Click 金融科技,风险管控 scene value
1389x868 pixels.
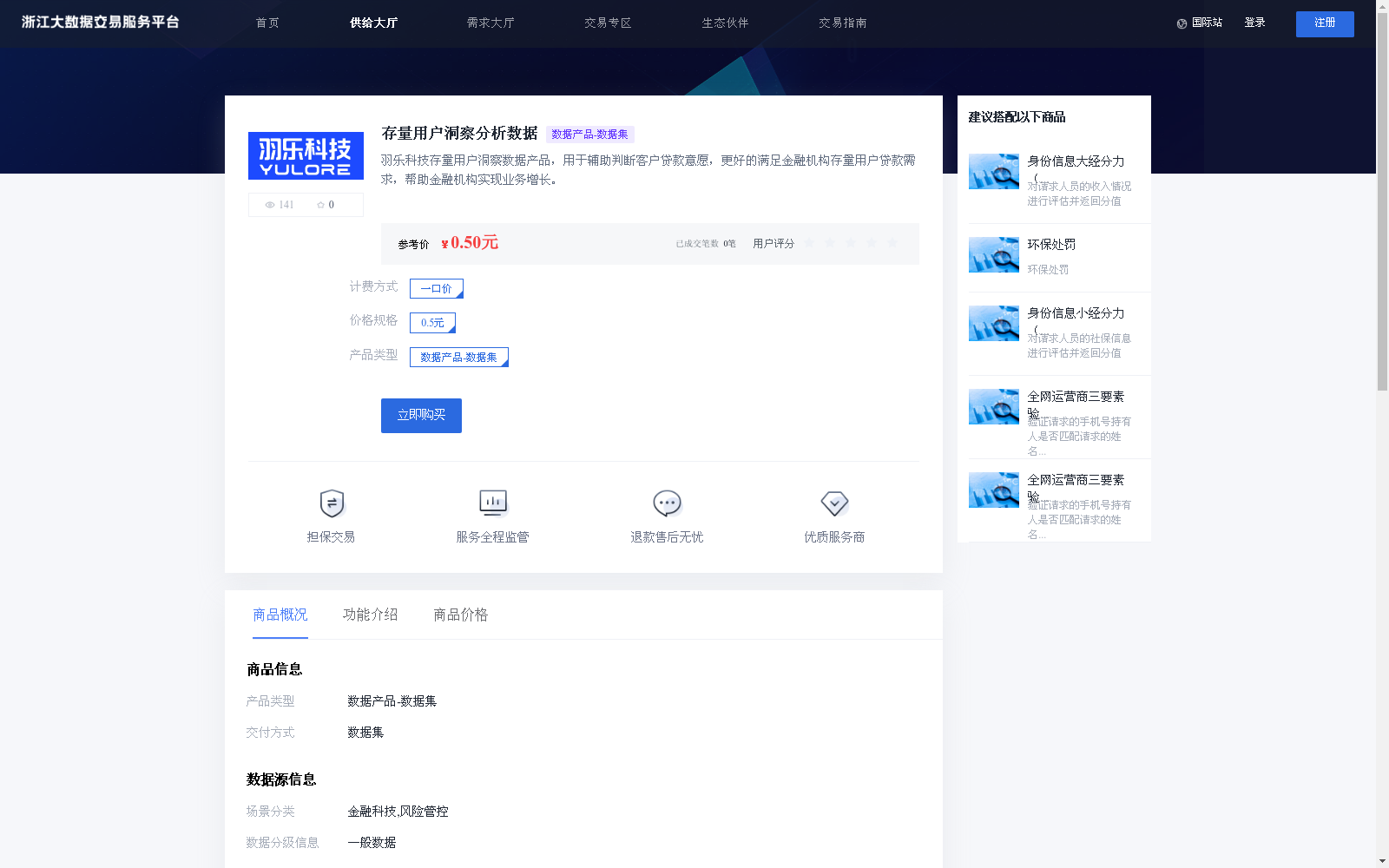[398, 812]
